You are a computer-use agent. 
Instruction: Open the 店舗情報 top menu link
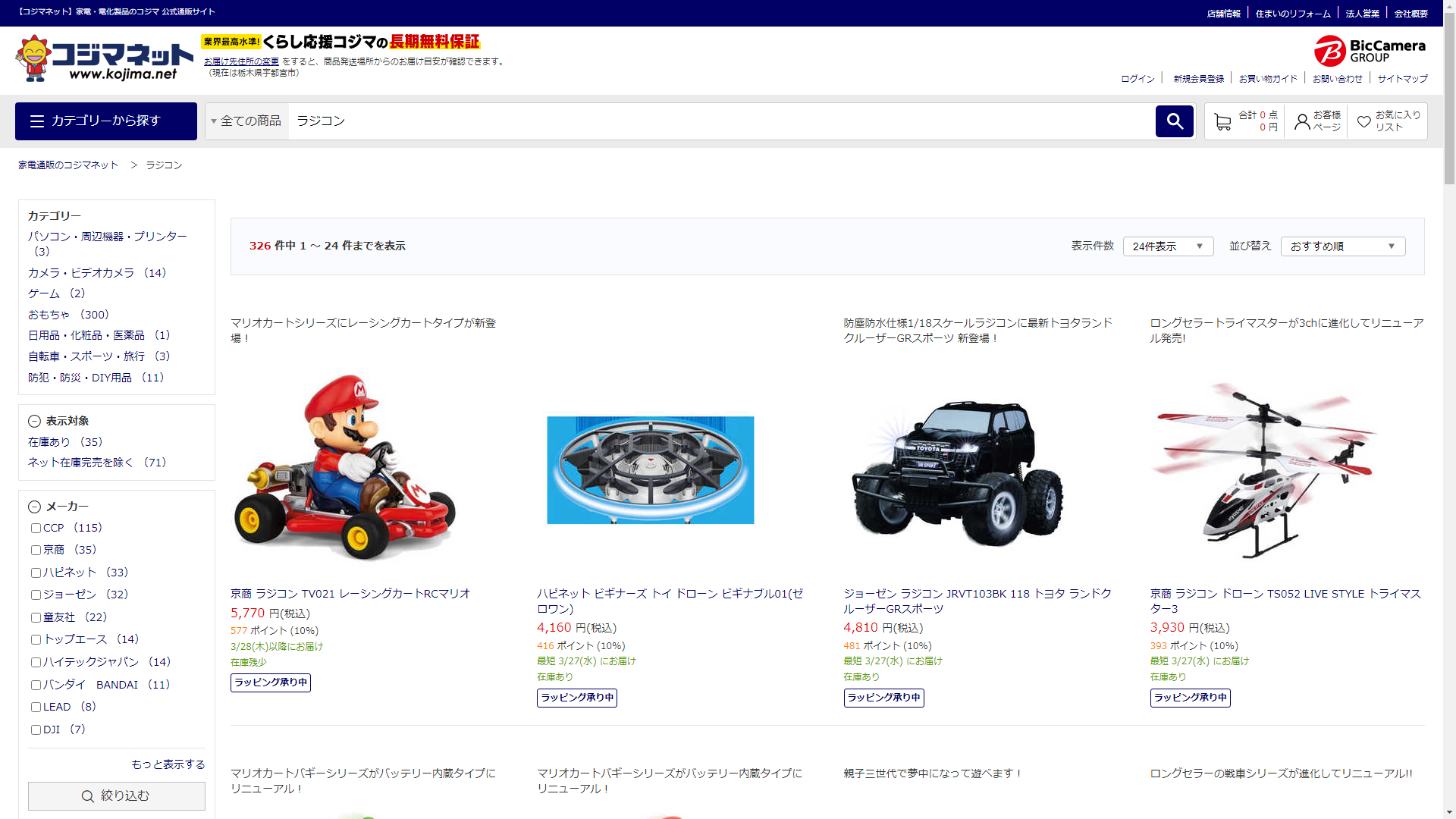(1223, 14)
